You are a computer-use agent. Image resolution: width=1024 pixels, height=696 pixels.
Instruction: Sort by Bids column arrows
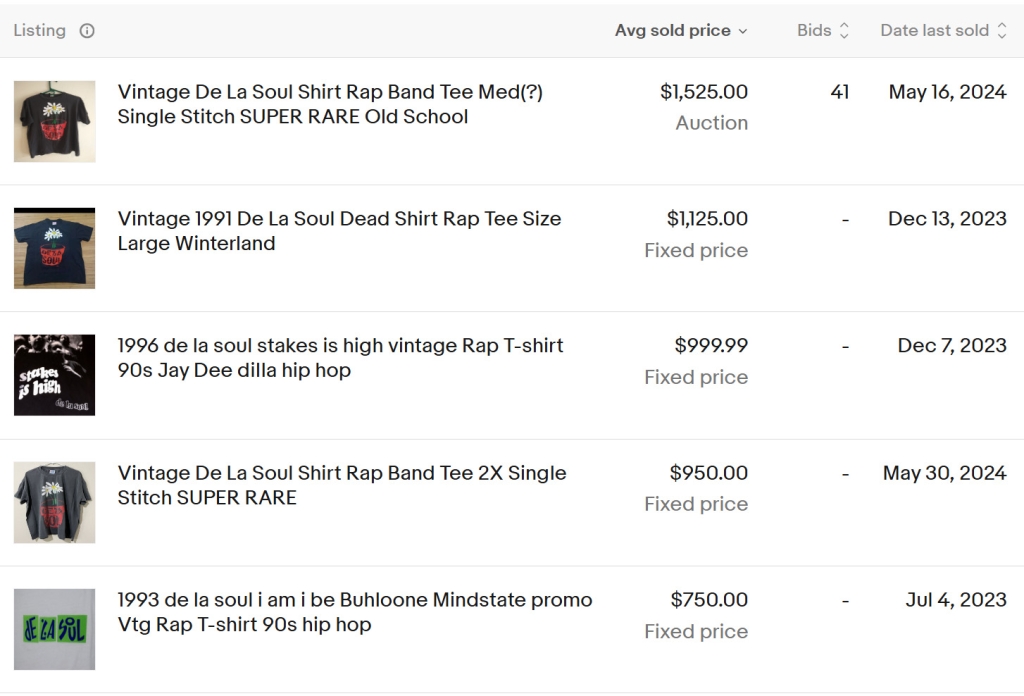click(844, 31)
